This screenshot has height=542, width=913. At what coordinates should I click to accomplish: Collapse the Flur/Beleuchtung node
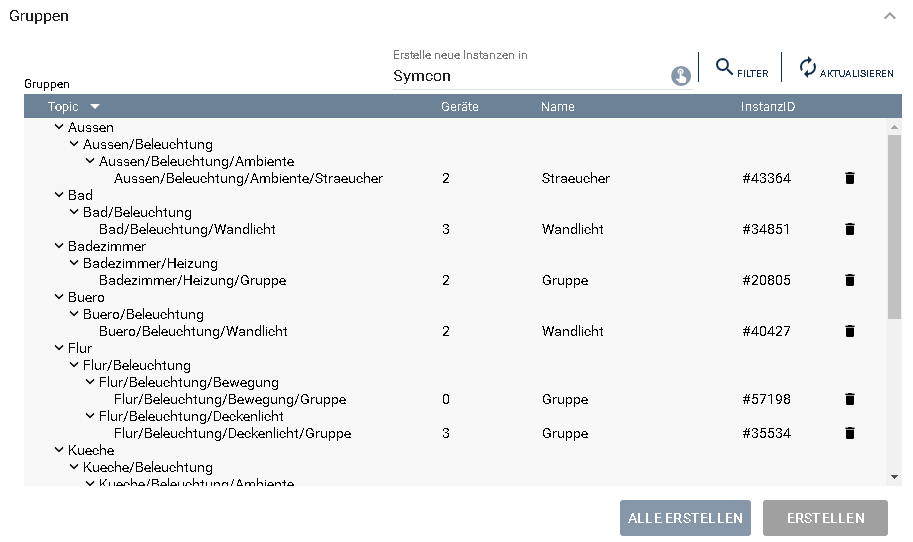coord(74,365)
